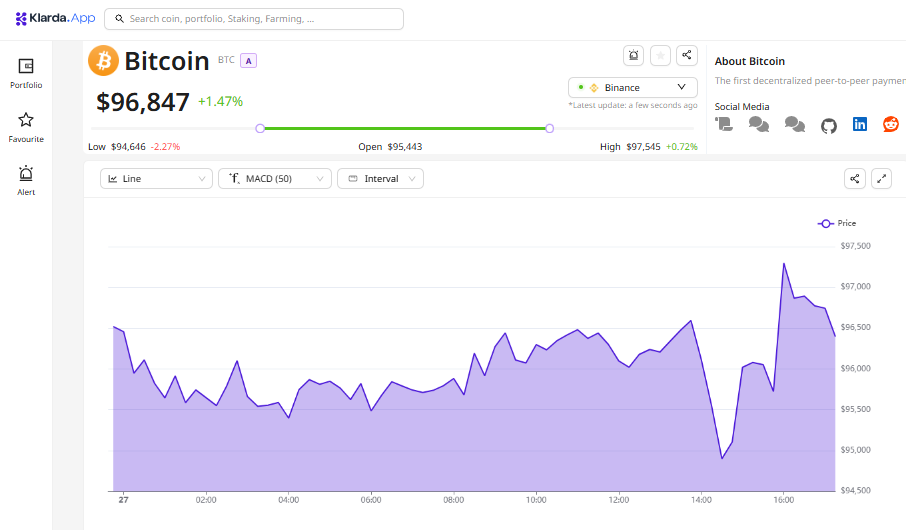Click the search coin input field
The width and height of the screenshot is (906, 530).
coord(254,19)
